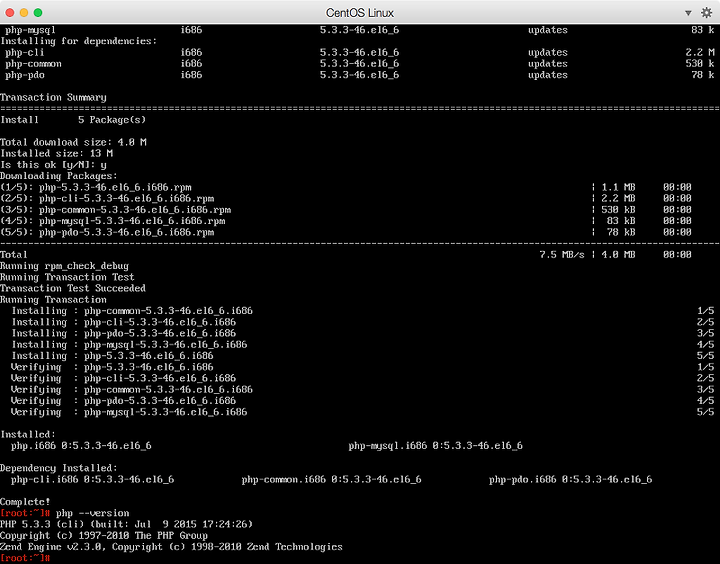Click 'PHP 5.3.3 (cli)' version output line

click(126, 525)
